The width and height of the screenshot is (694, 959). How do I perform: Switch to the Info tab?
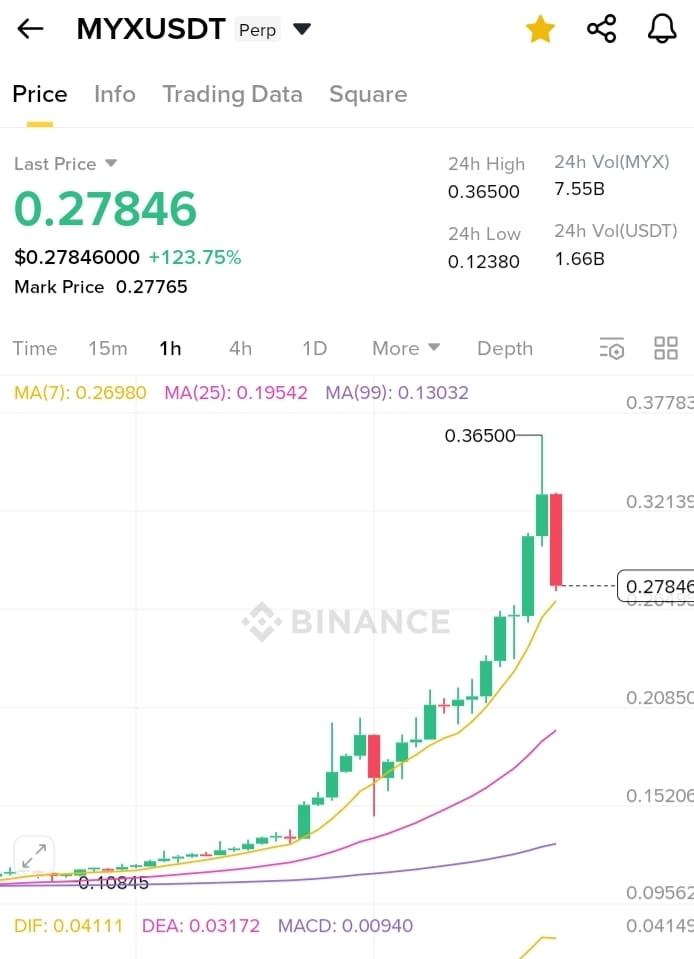click(x=115, y=94)
